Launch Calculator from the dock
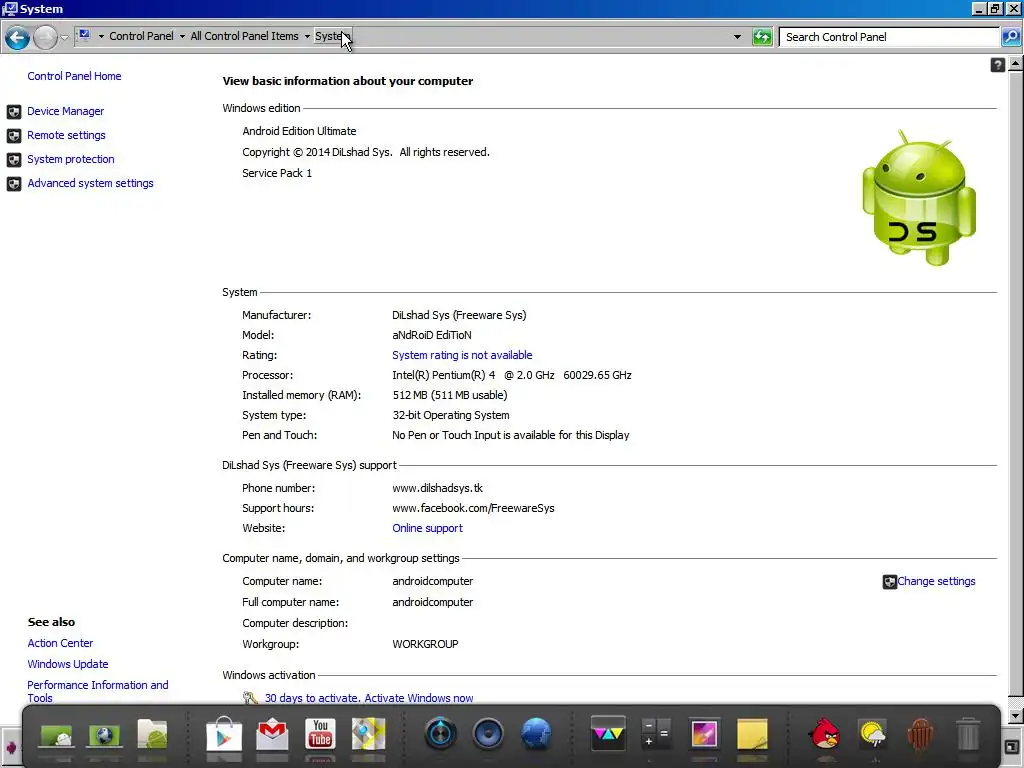Screen dimensions: 1024x768 (656, 733)
